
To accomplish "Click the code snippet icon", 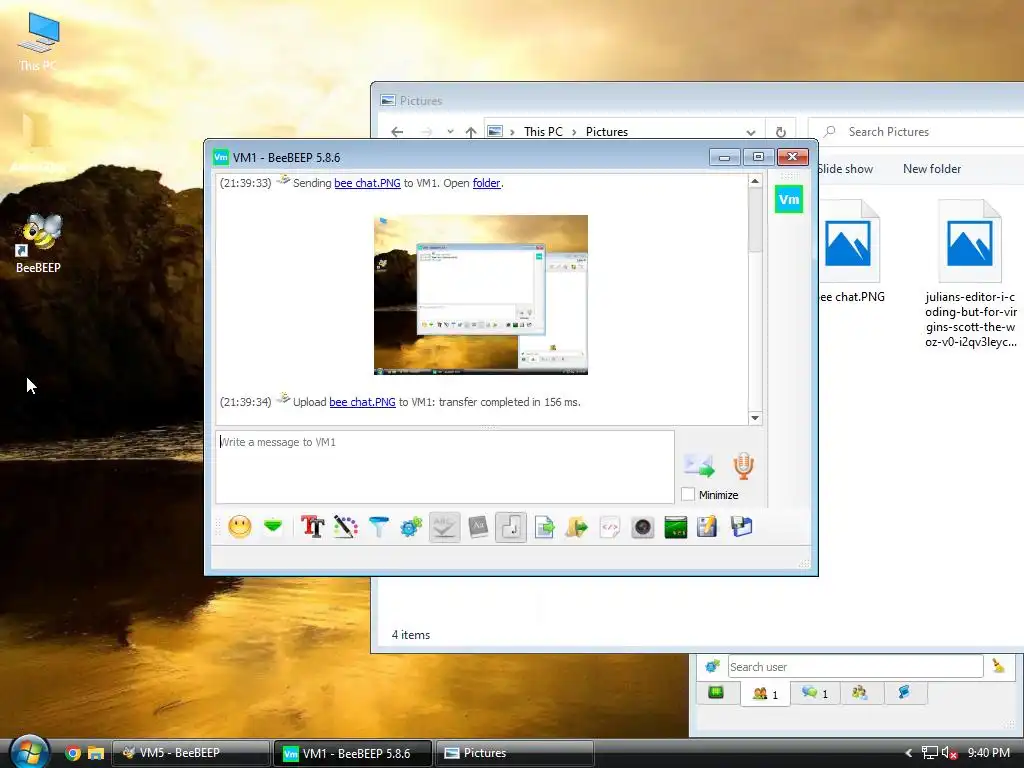I will point(609,526).
